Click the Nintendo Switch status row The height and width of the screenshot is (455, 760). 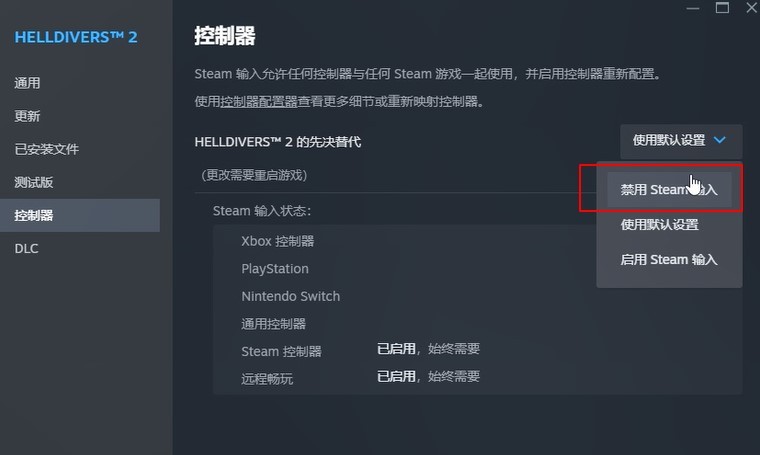477,296
